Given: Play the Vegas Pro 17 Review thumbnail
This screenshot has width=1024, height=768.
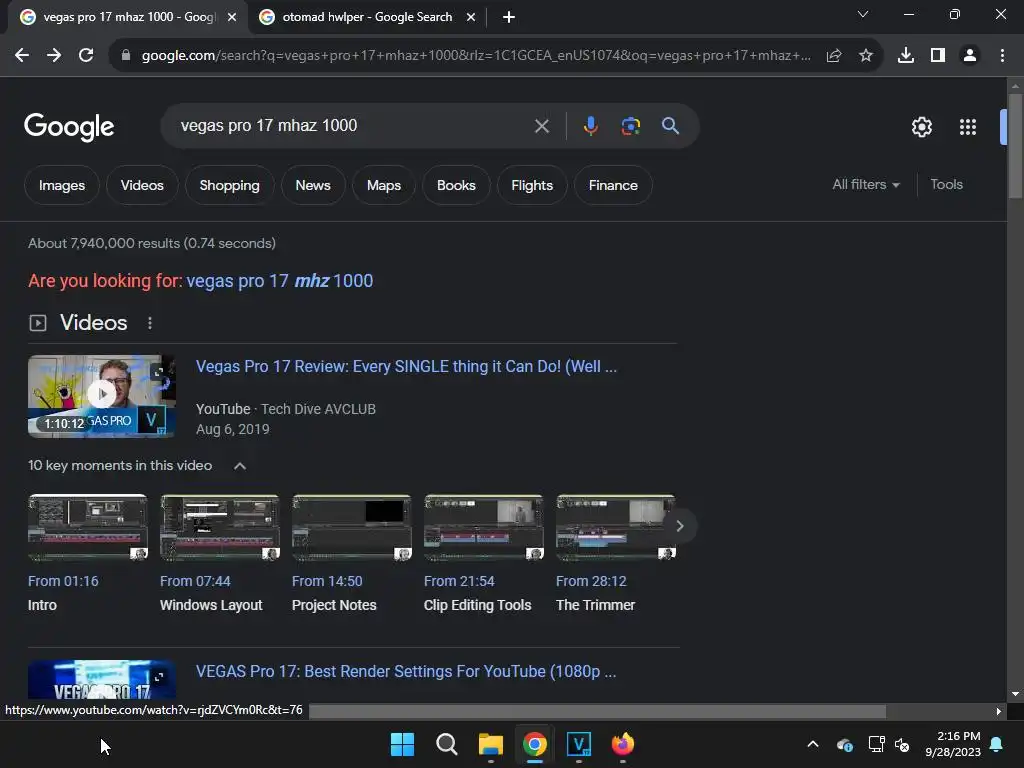Looking at the screenshot, I should 102,396.
